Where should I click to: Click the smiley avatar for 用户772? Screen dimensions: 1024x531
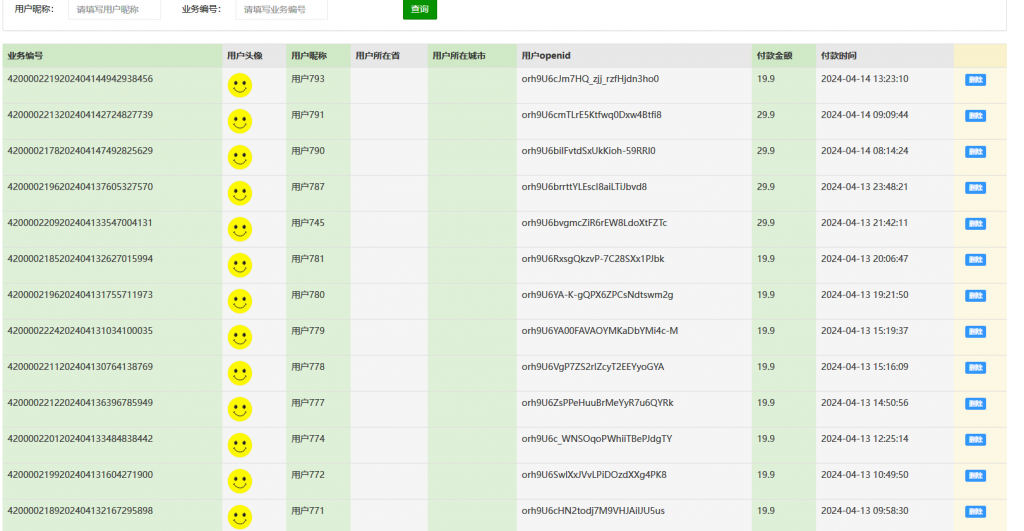point(240,482)
